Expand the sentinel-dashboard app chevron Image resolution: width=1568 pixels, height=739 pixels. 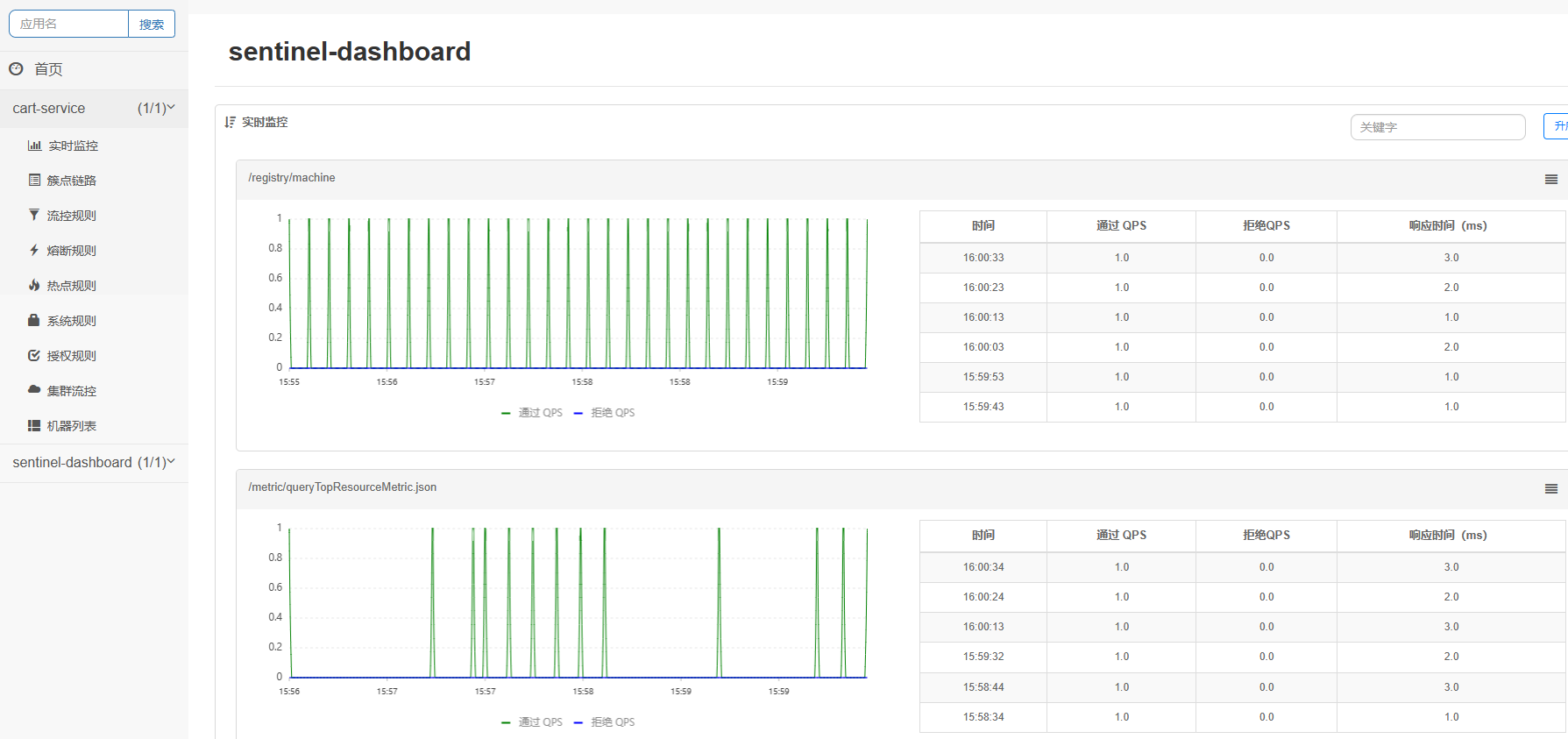click(171, 461)
